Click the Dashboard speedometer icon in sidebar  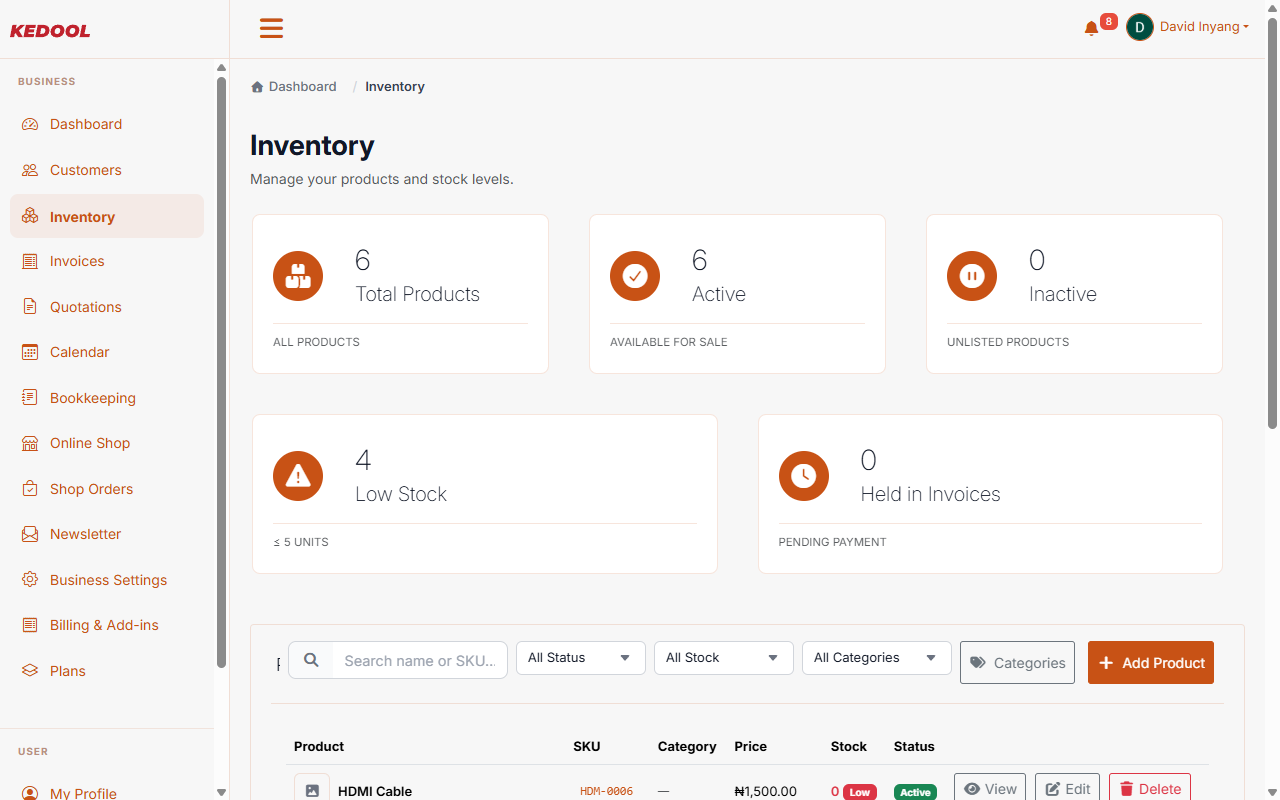coord(30,125)
